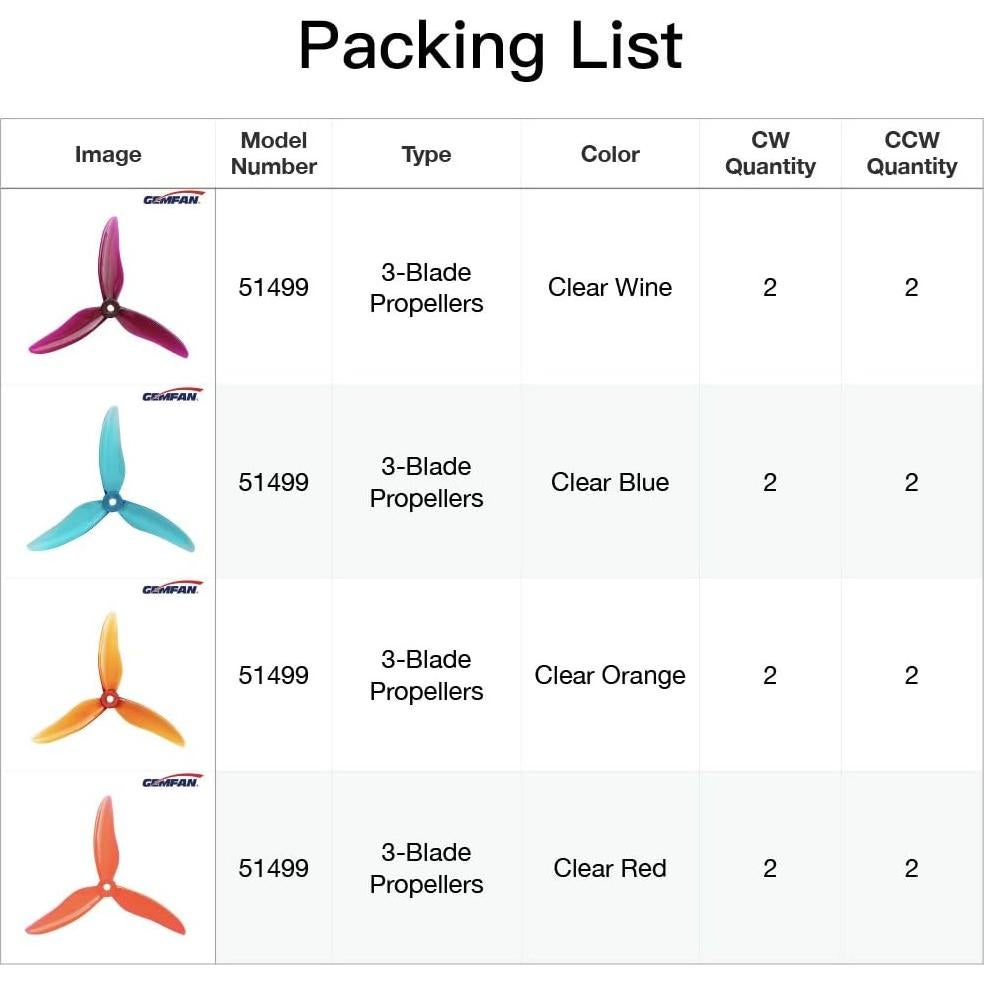Screen dimensions: 984x984
Task: Click the Type column header
Action: pos(426,155)
